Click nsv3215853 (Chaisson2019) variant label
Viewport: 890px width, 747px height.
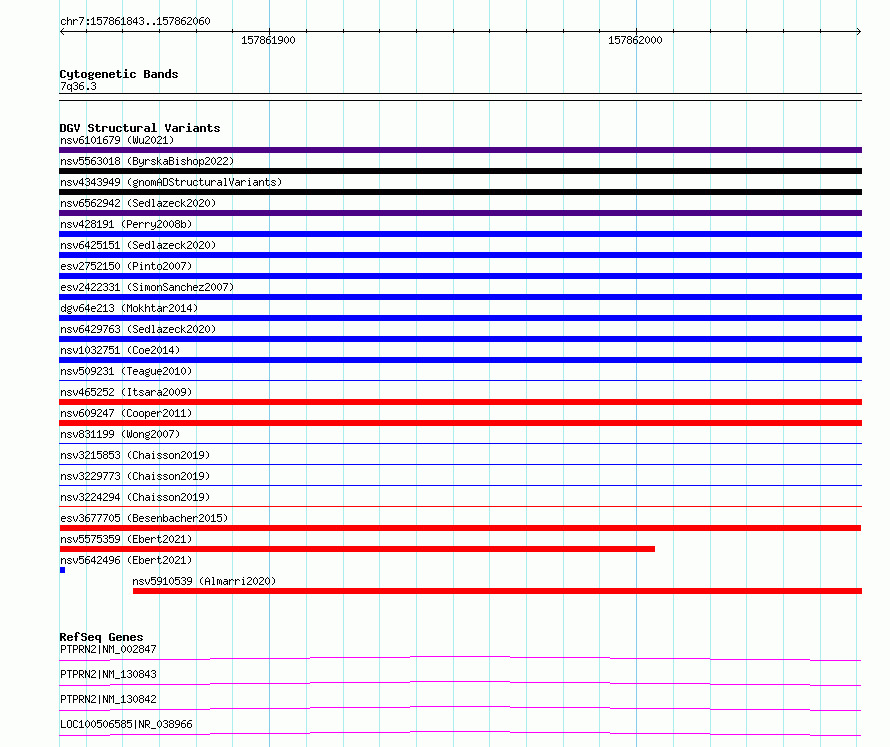coord(135,455)
